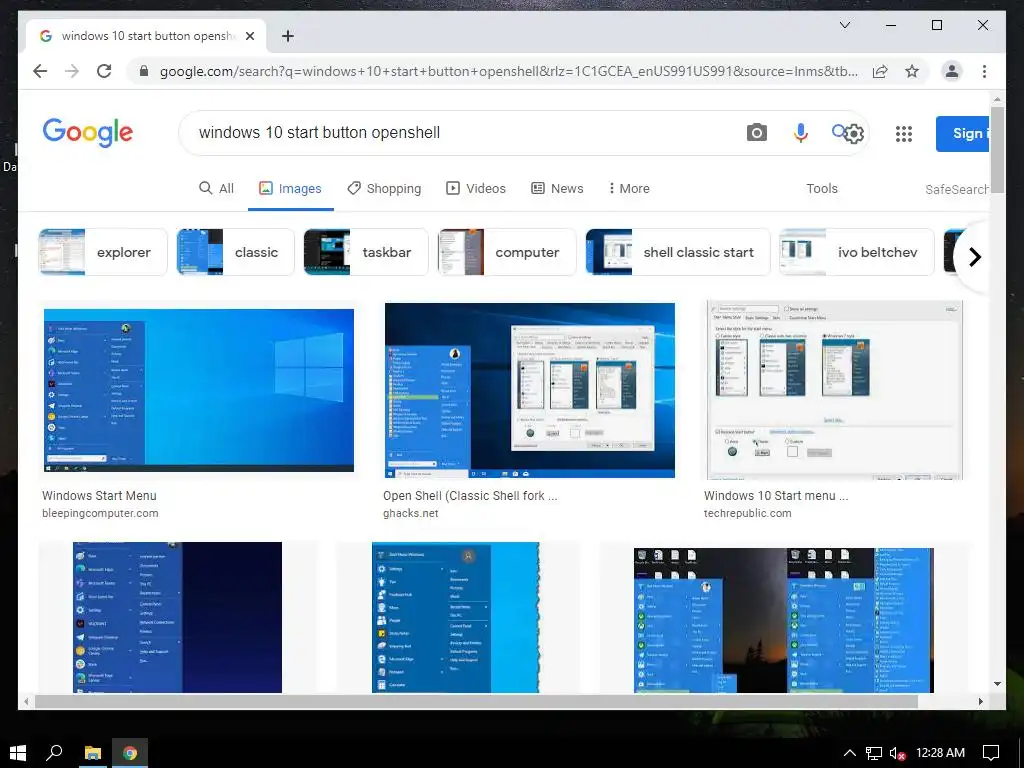The image size is (1024, 768).
Task: Open network status tray icon
Action: (x=873, y=753)
